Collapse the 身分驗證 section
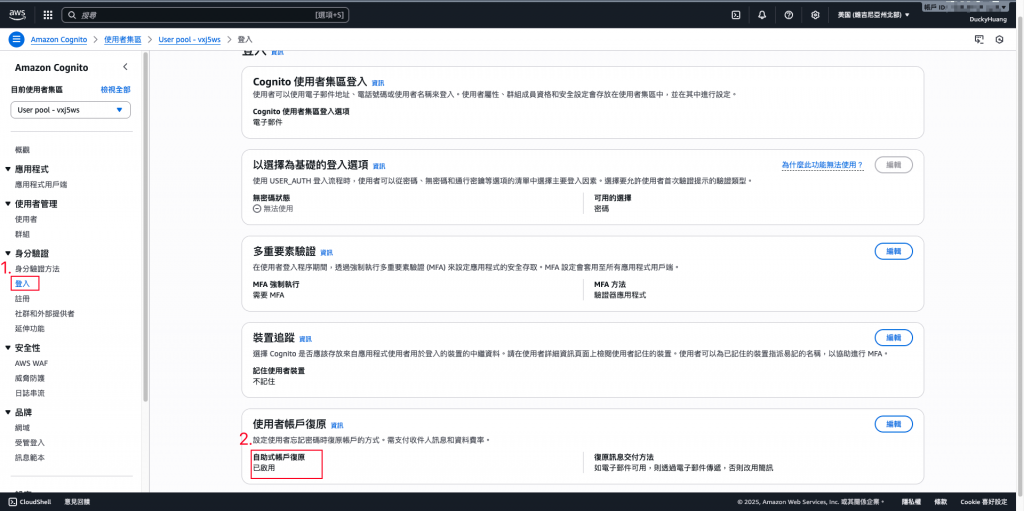Viewport: 1024px width, 511px height. [8, 253]
